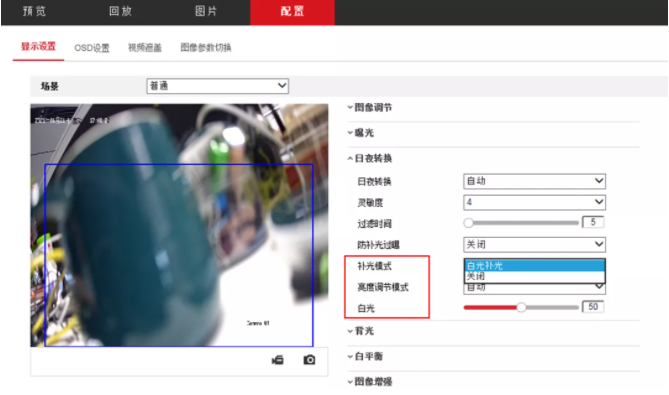
Task: Click the 过滤时间 value field showing 5
Action: coord(593,222)
